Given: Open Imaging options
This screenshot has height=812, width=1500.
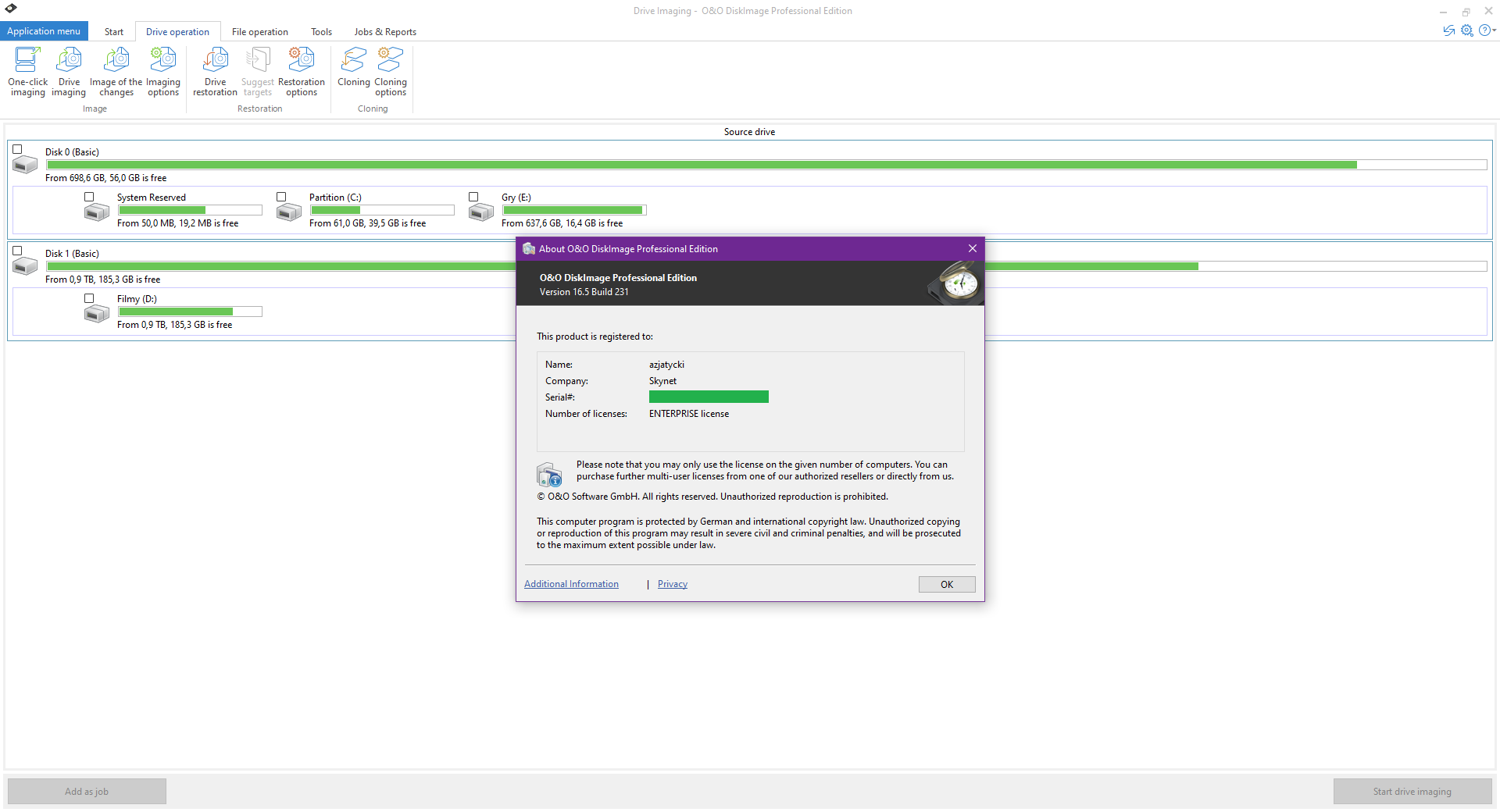Looking at the screenshot, I should [x=163, y=72].
